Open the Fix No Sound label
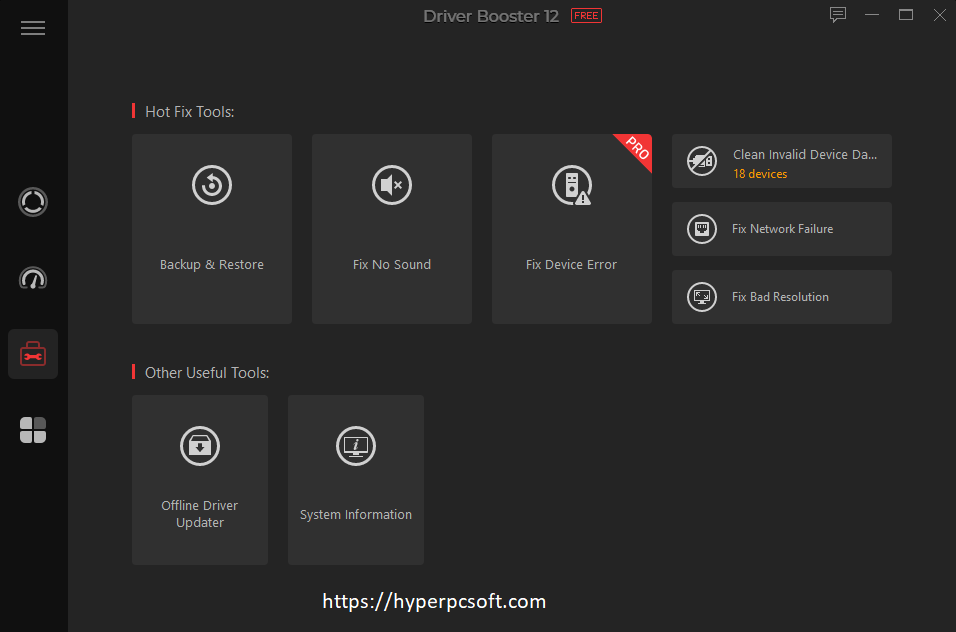Viewport: 956px width, 632px height. (x=391, y=265)
